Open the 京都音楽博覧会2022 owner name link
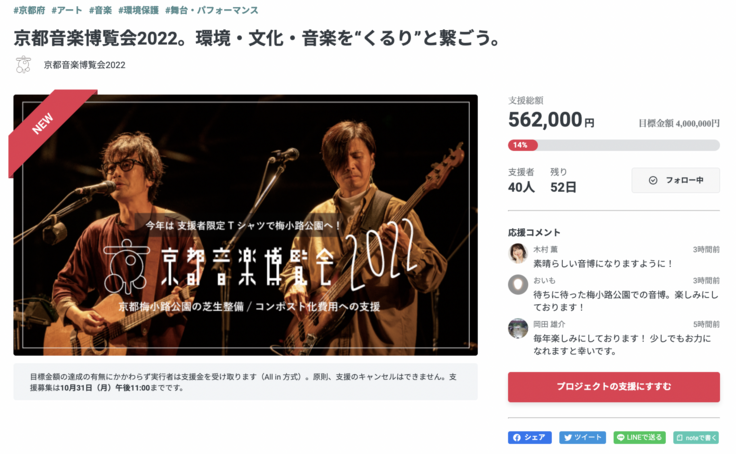Image resolution: width=736 pixels, height=454 pixels. click(x=84, y=65)
